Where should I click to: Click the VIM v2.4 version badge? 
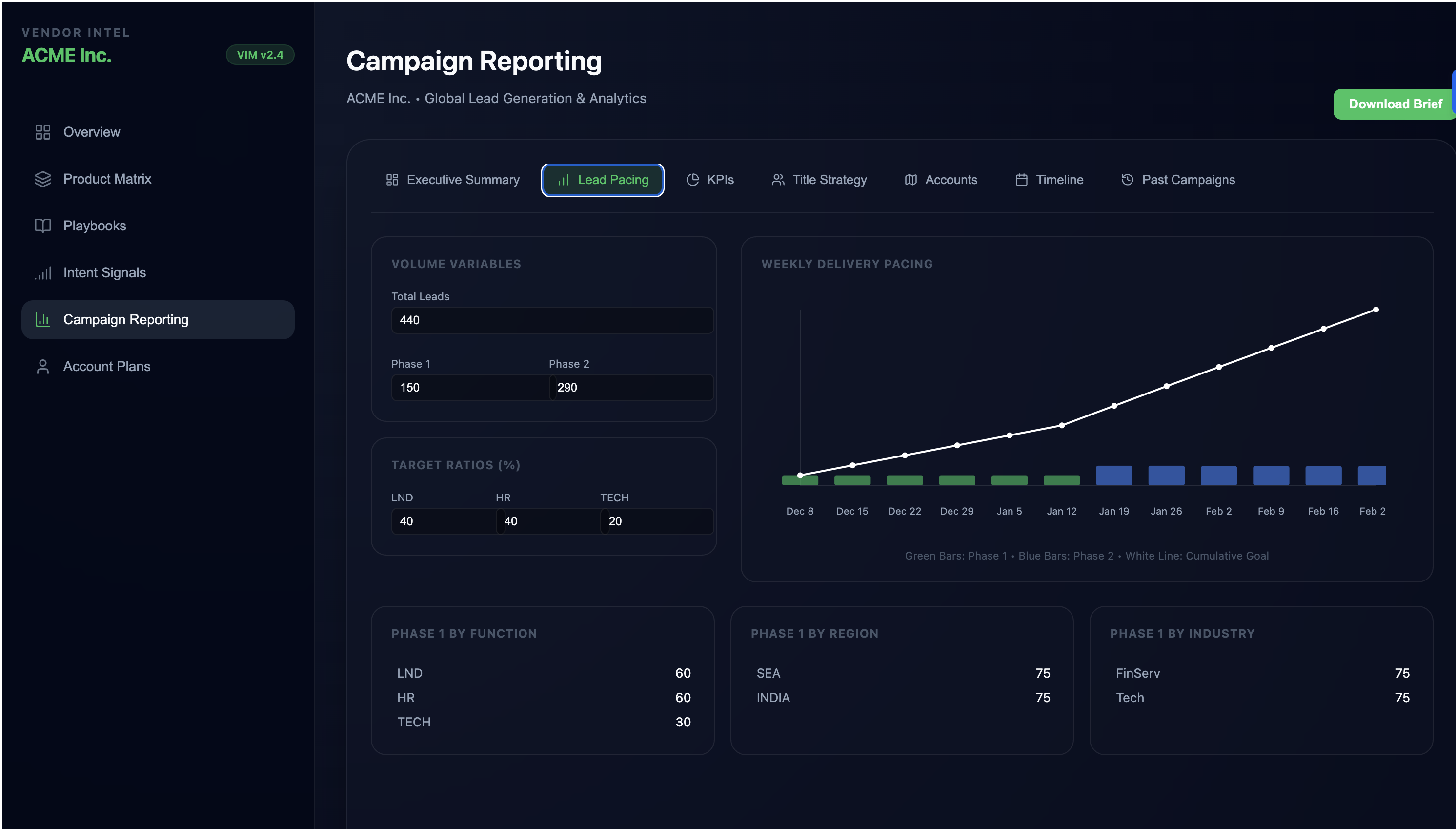pyautogui.click(x=260, y=55)
